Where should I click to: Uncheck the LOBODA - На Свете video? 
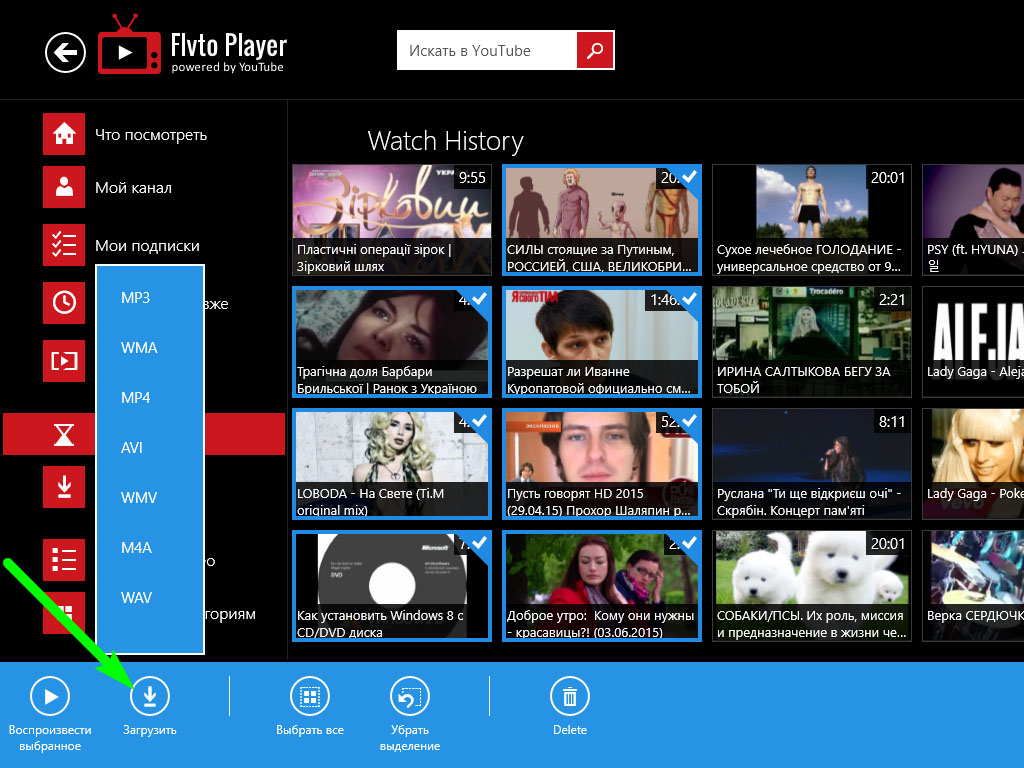[392, 464]
